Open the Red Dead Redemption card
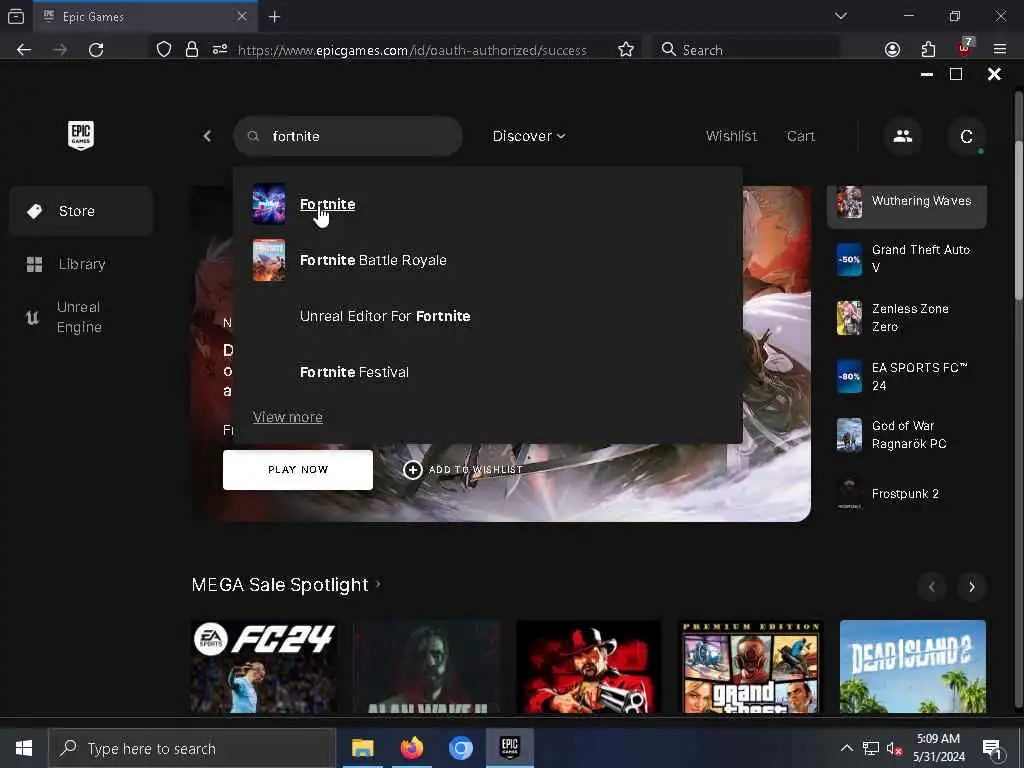Image resolution: width=1024 pixels, height=768 pixels. 588,666
